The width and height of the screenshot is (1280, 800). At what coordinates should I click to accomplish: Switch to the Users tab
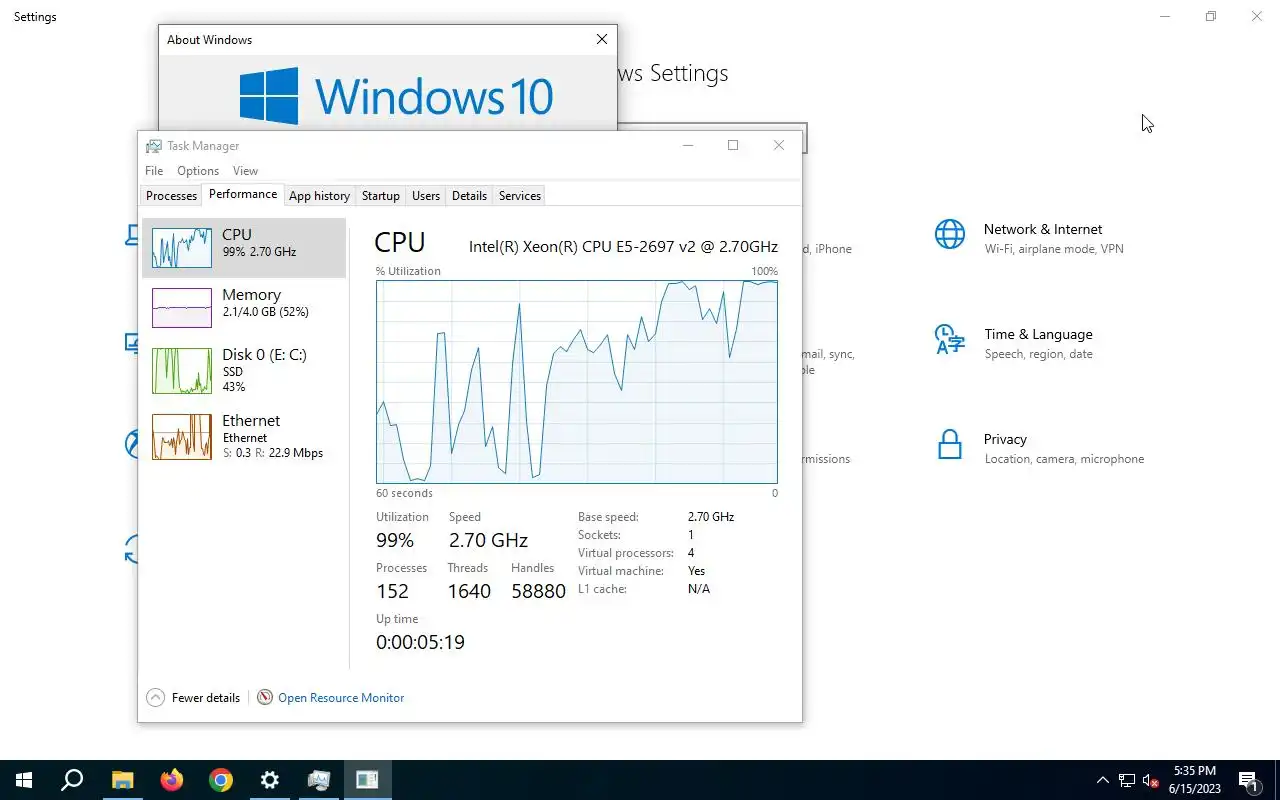click(x=426, y=196)
